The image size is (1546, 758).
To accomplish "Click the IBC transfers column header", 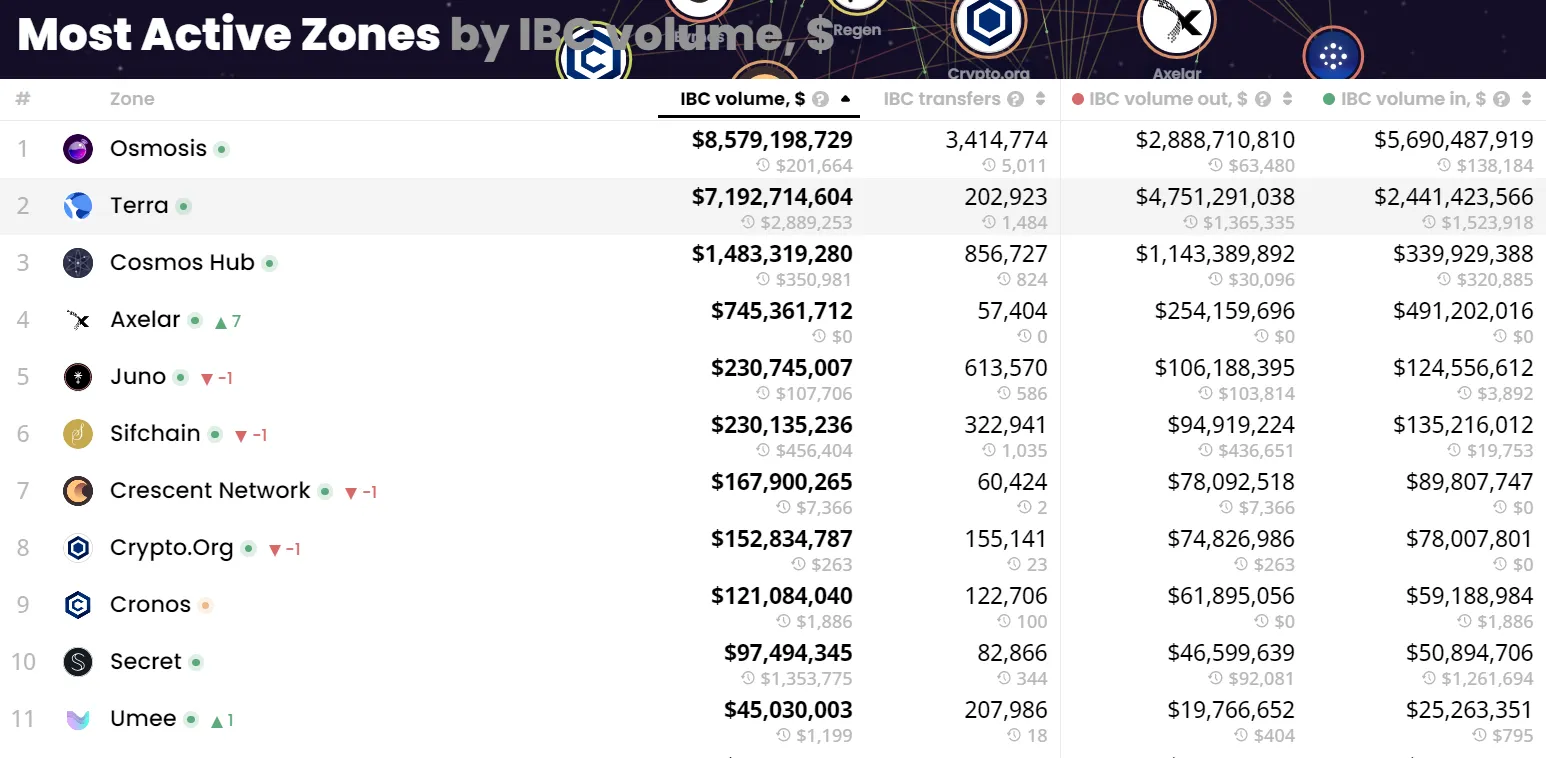I will click(942, 99).
